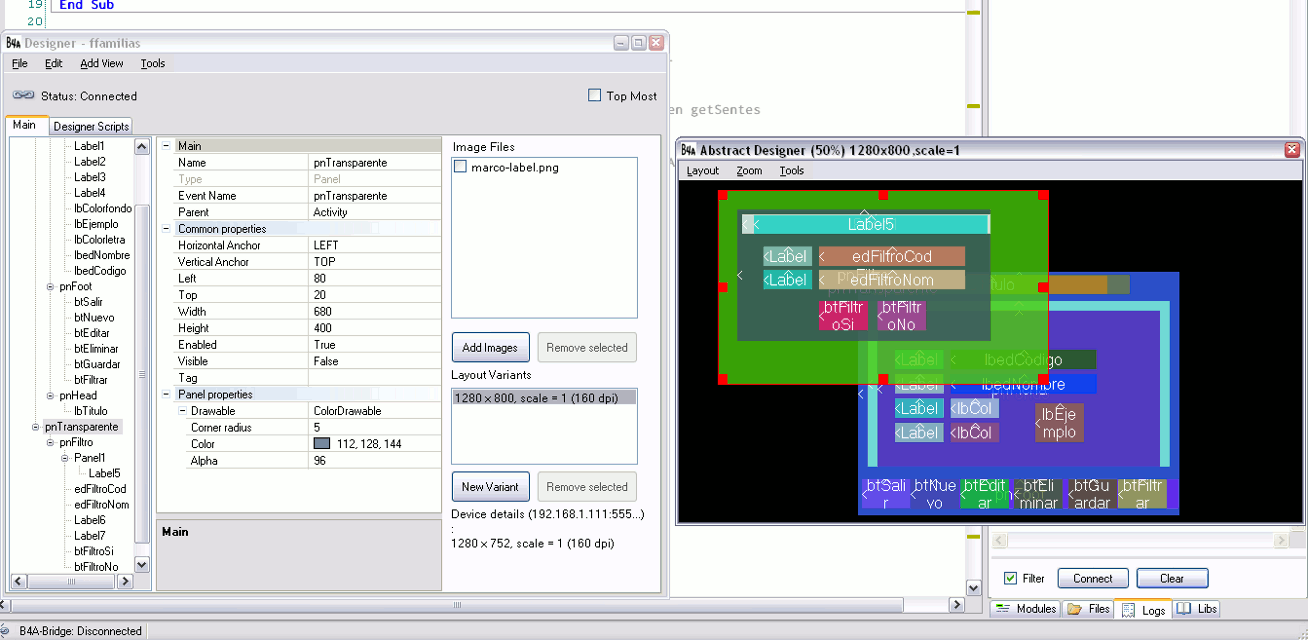Select the 1280 x 800 layout variant
The image size is (1308, 640).
(x=545, y=398)
